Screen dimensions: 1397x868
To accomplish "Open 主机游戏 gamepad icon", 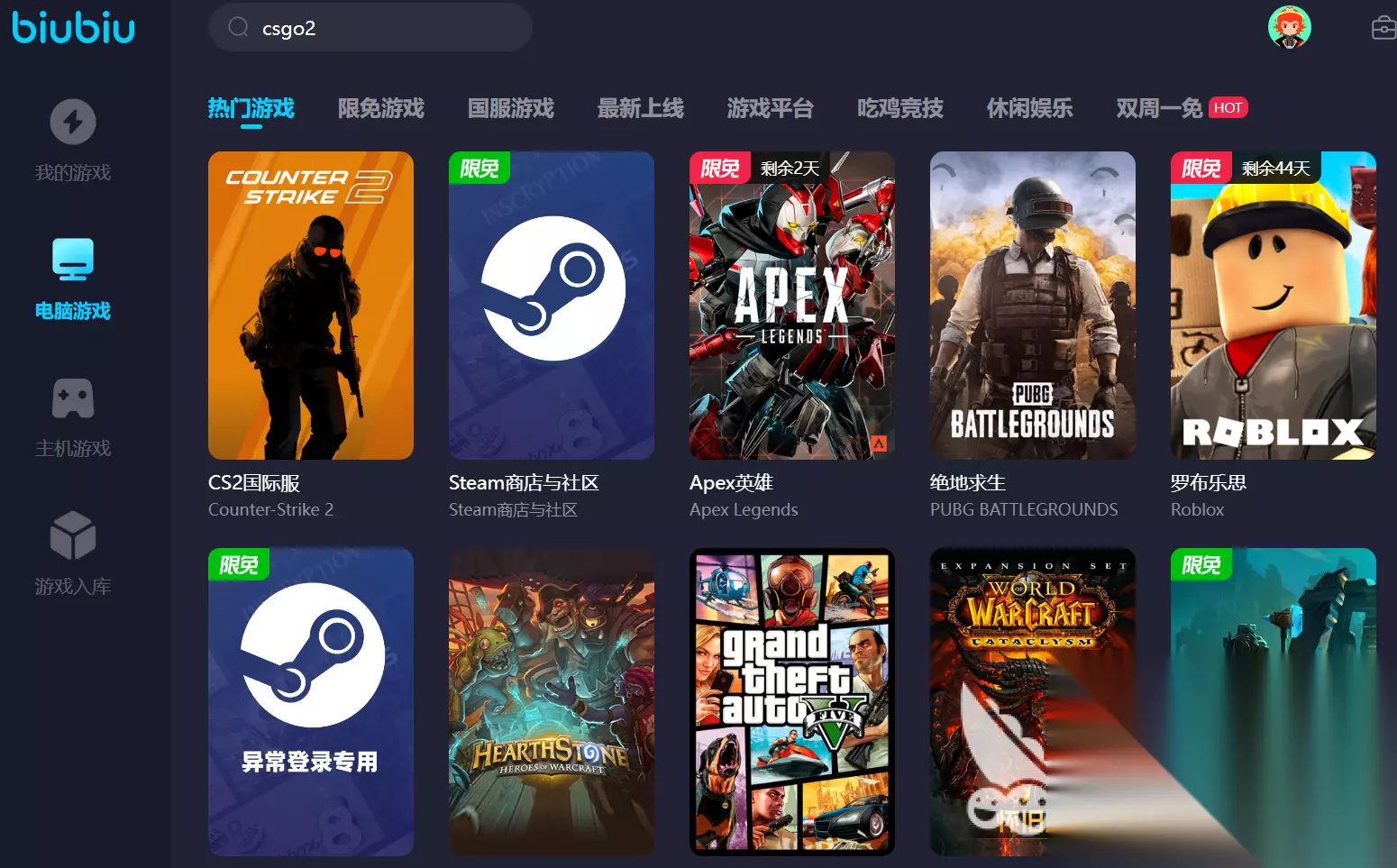I will [x=73, y=398].
